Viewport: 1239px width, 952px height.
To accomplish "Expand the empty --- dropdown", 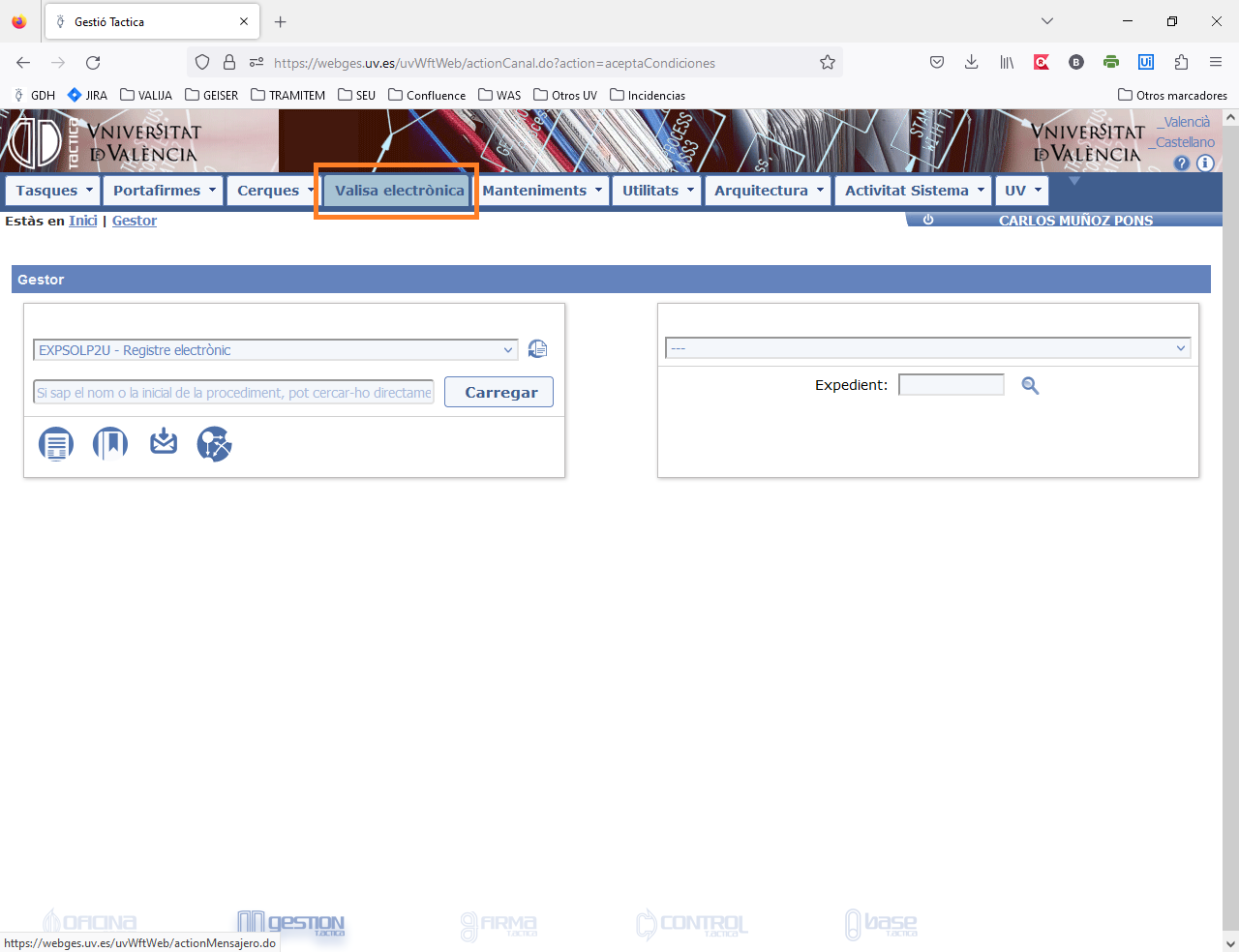I will (928, 348).
